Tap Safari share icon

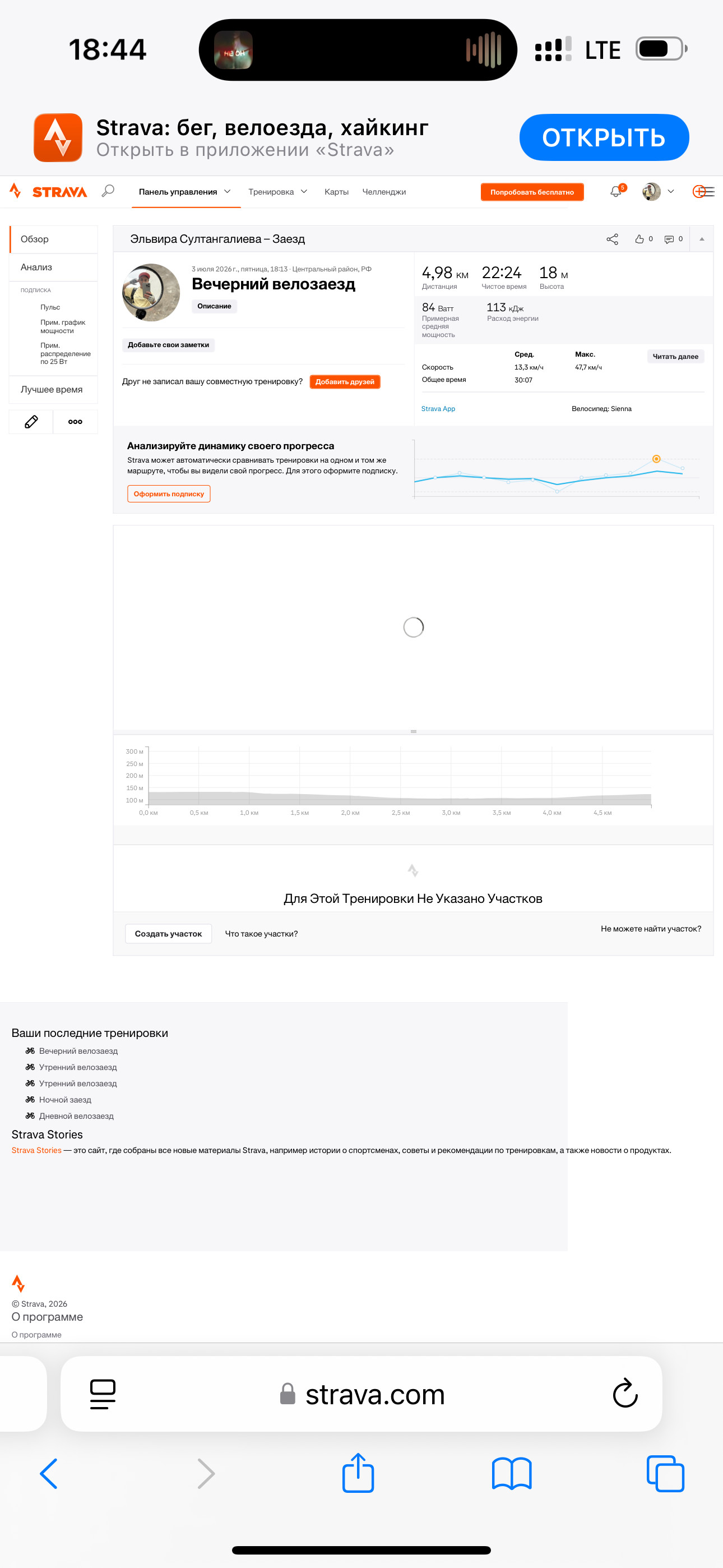(358, 1474)
